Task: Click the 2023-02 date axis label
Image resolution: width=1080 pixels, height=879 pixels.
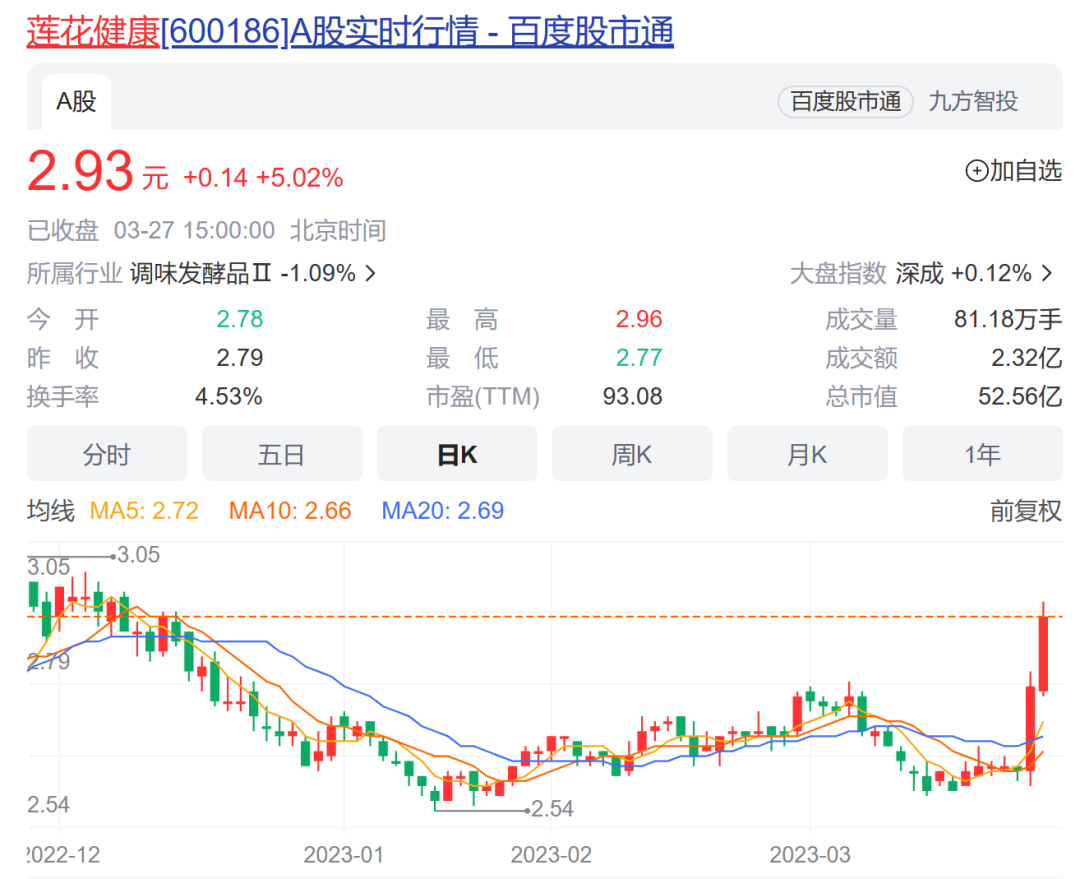Action: click(x=551, y=855)
